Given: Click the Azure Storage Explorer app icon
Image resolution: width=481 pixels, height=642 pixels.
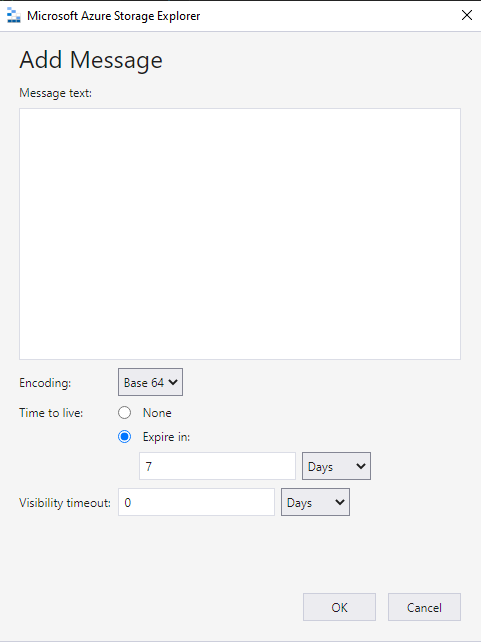Looking at the screenshot, I should point(14,16).
